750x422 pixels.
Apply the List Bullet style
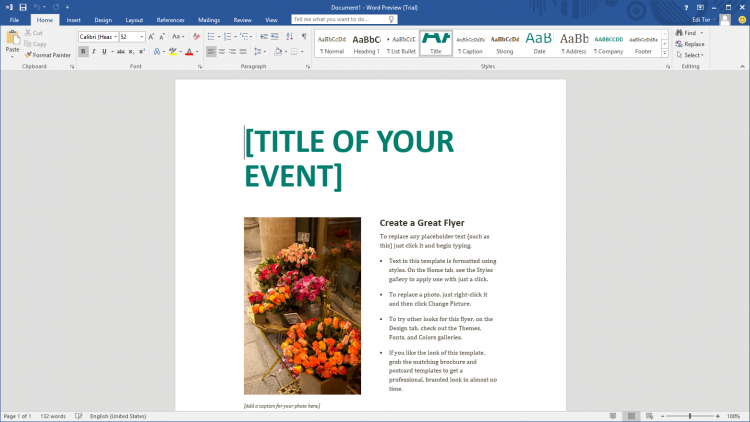(x=401, y=44)
